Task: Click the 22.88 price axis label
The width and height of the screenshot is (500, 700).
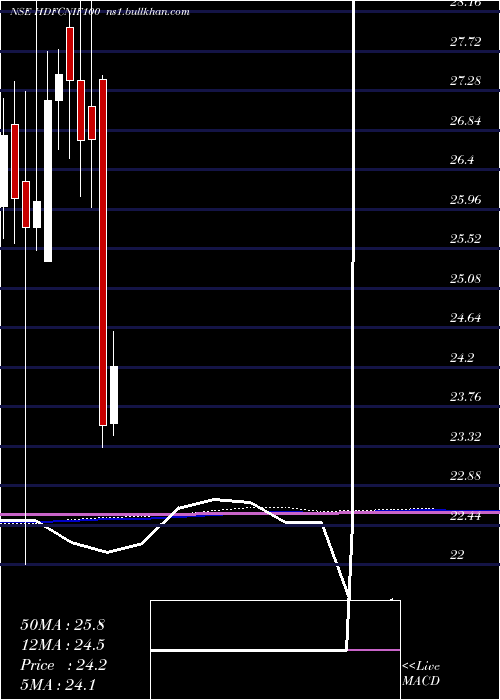Action: [466, 475]
